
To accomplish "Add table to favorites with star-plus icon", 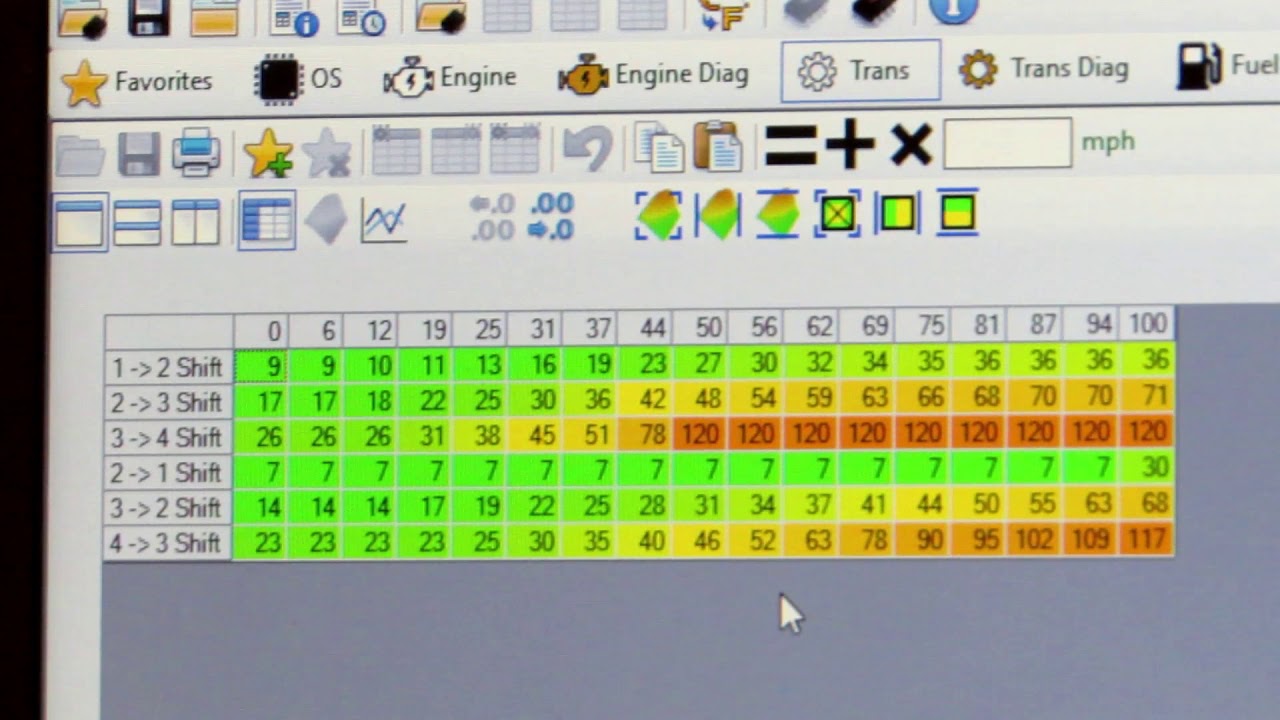I will 268,153.
